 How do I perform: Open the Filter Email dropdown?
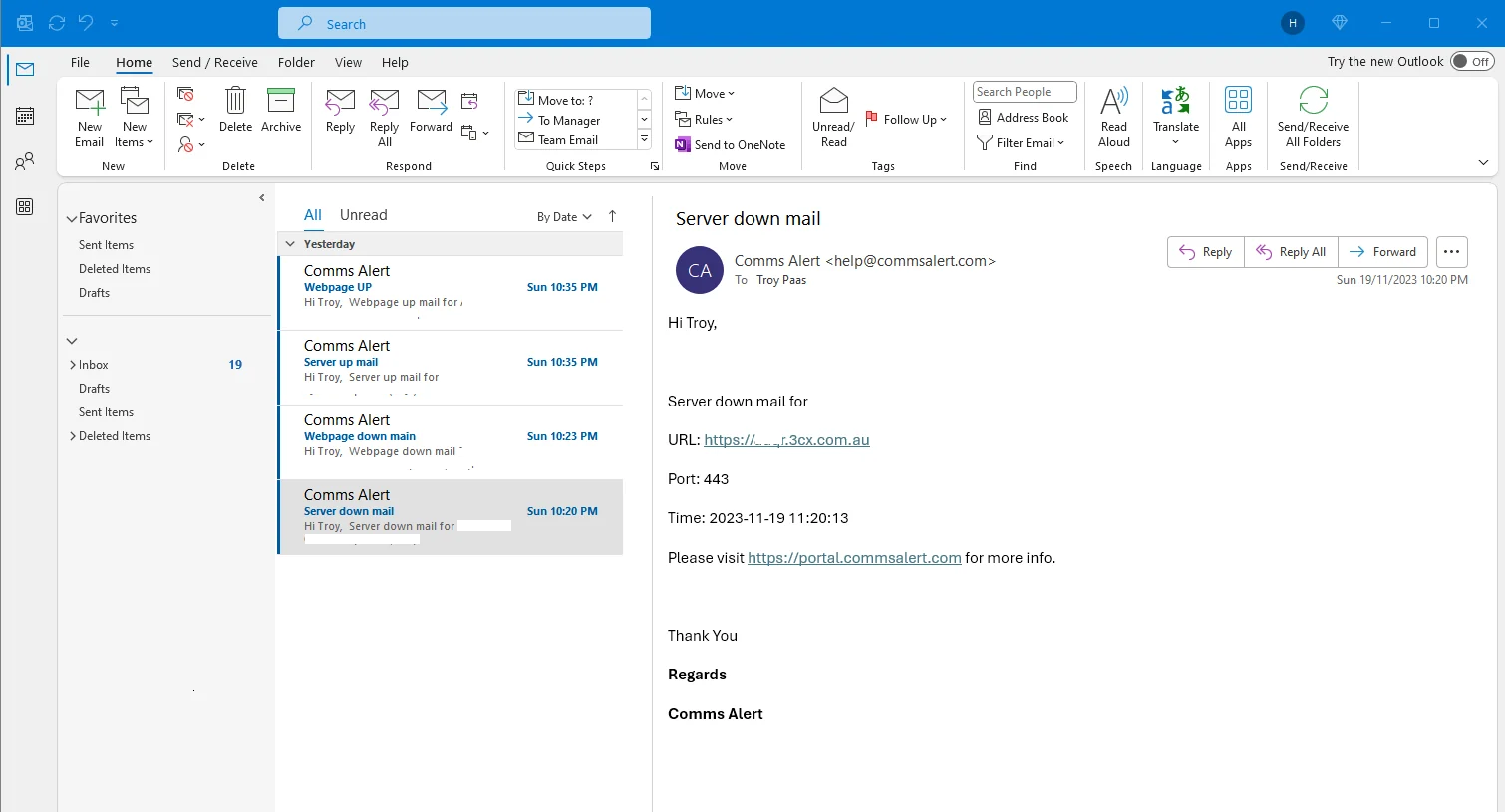[x=1021, y=142]
